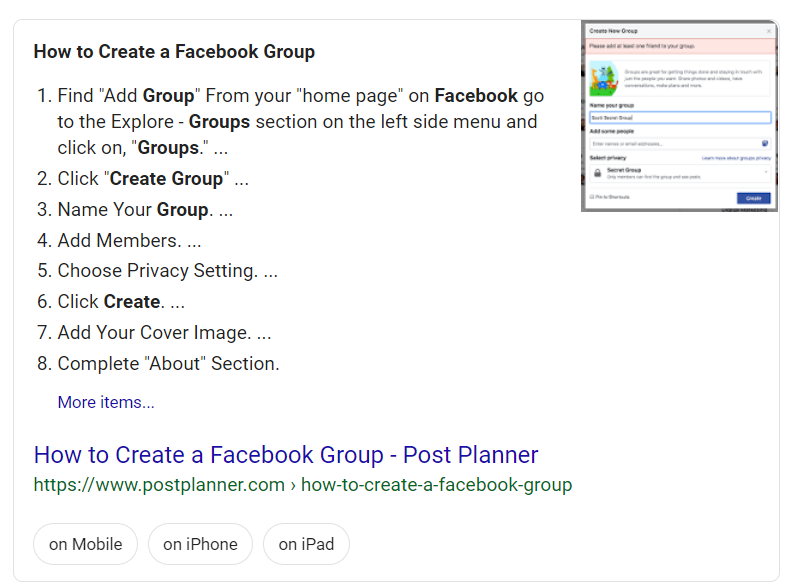The image size is (791, 582).
Task: Close the Create New Group dialog X
Action: coord(769,31)
